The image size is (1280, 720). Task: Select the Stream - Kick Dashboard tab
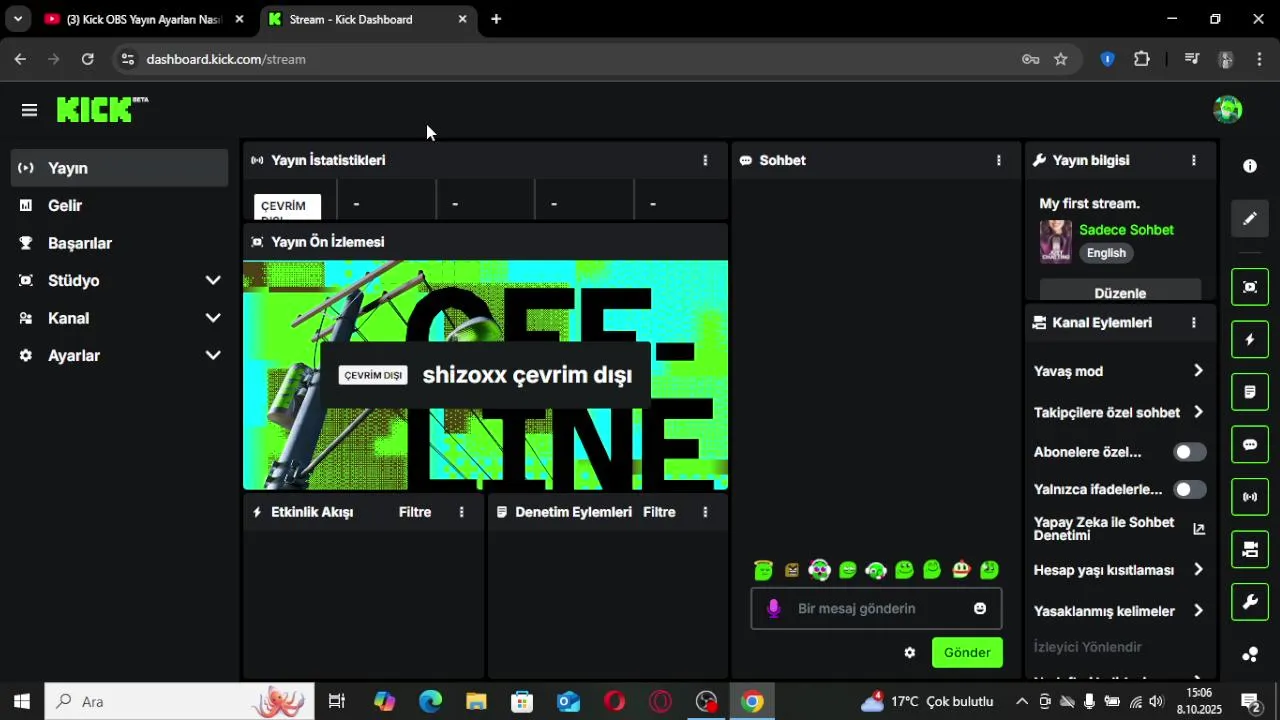tap(367, 19)
